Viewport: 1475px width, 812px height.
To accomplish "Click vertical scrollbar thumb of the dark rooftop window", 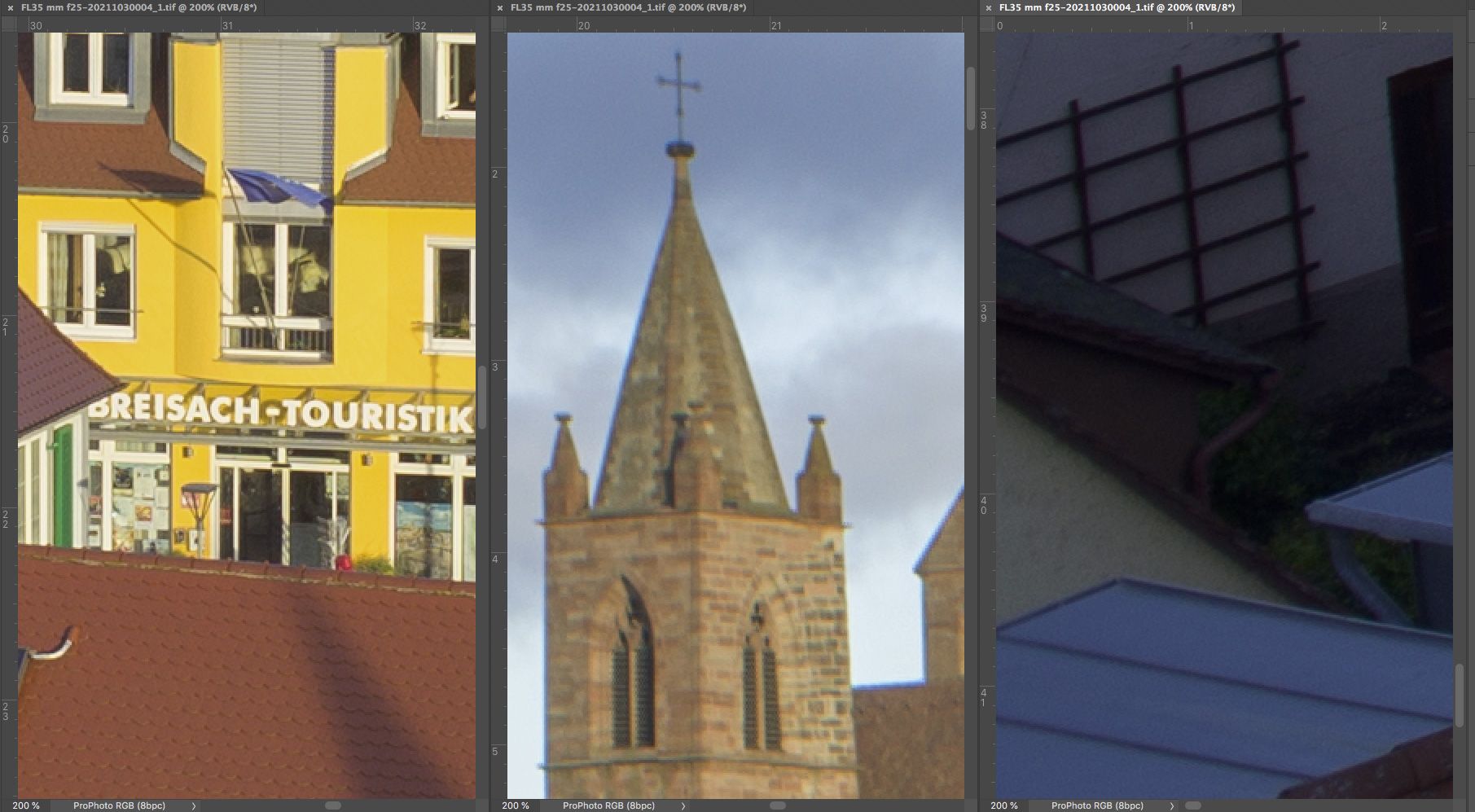I will click(x=1460, y=694).
